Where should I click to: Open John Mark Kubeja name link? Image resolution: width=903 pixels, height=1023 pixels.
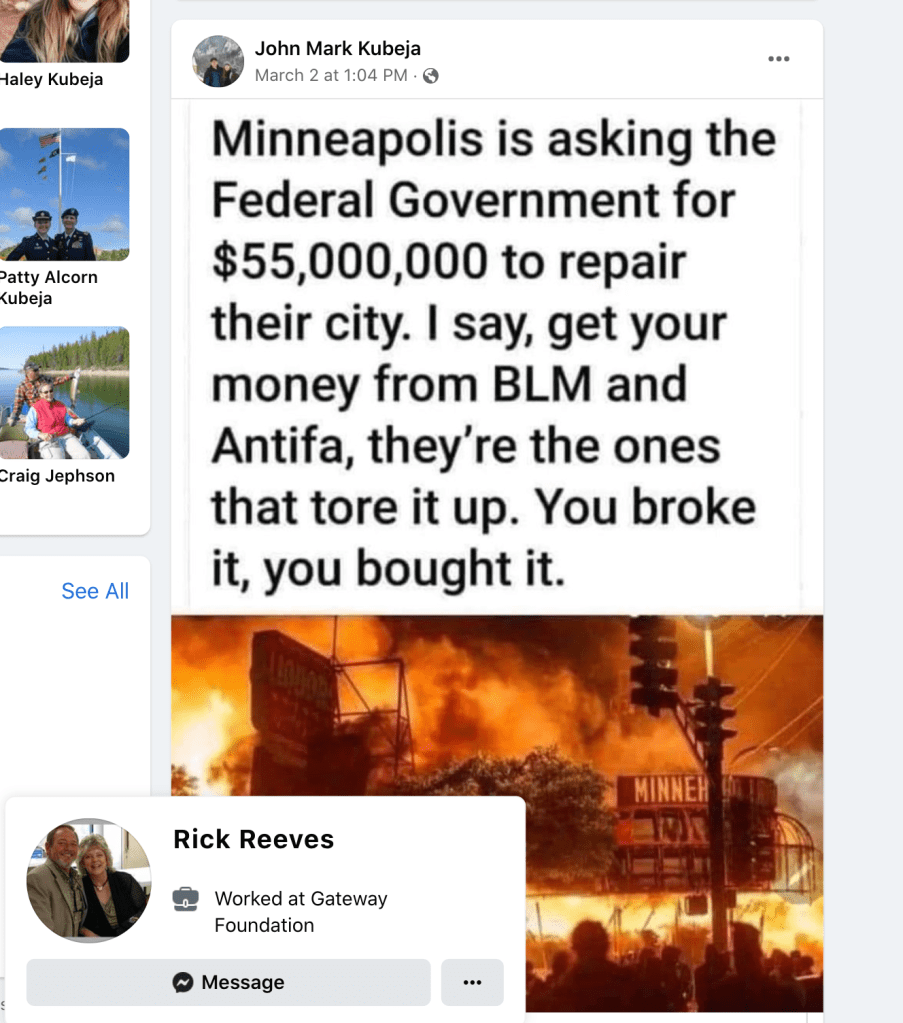pos(337,48)
